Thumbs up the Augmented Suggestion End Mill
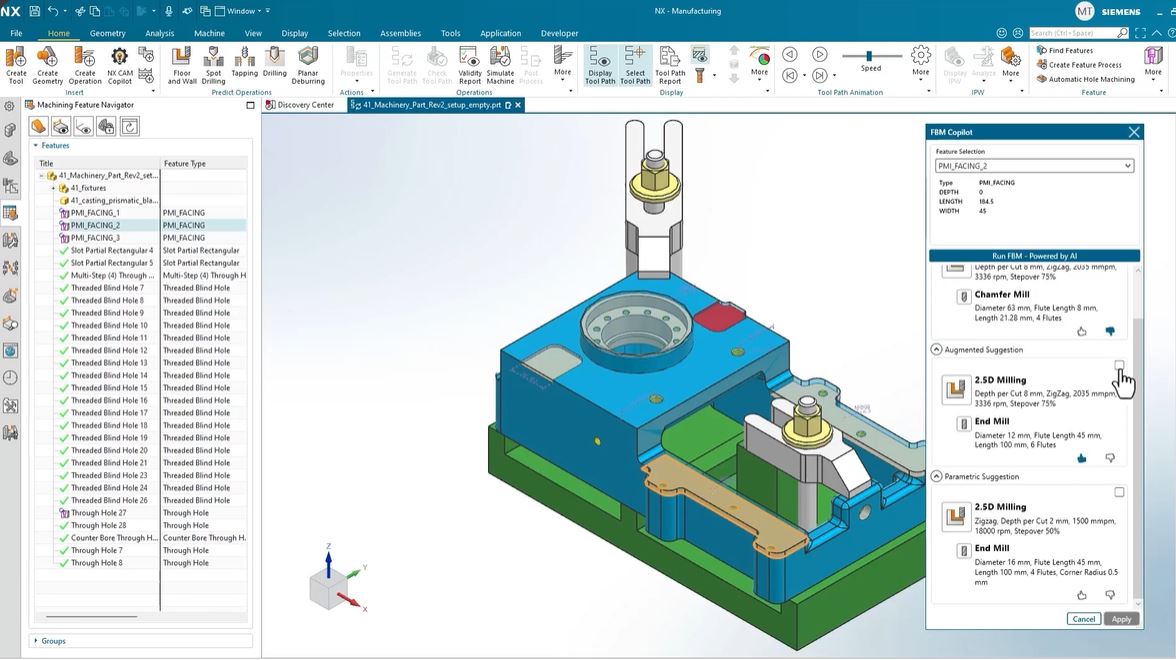Image resolution: width=1176 pixels, height=660 pixels. click(x=1082, y=458)
